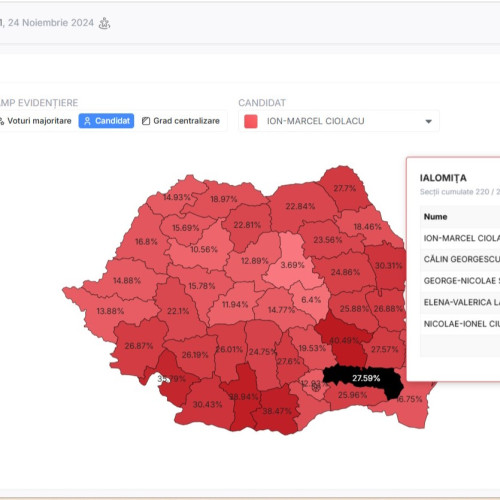
Task: Select the county with 25.96%
Action: click(x=352, y=395)
